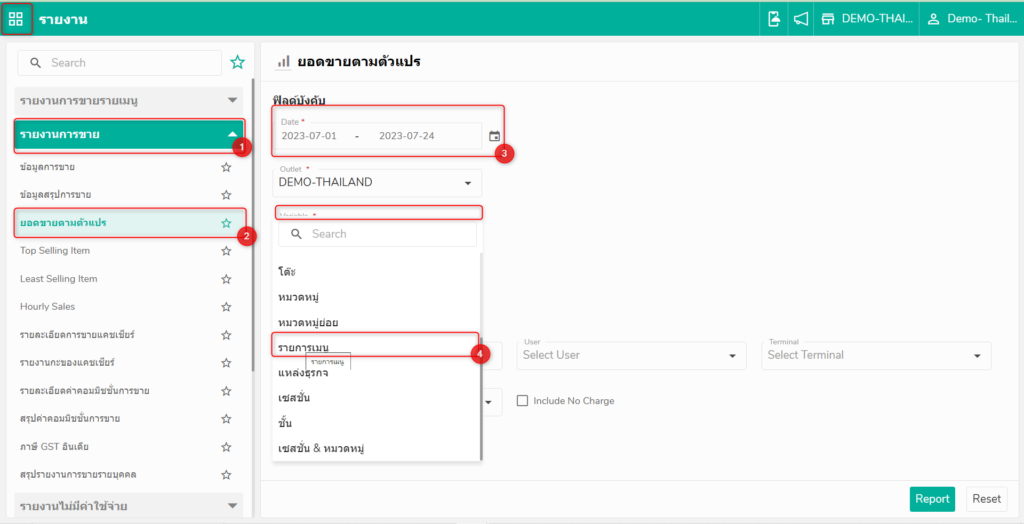Open the main apps grid menu
The image size is (1024, 524).
(x=16, y=19)
